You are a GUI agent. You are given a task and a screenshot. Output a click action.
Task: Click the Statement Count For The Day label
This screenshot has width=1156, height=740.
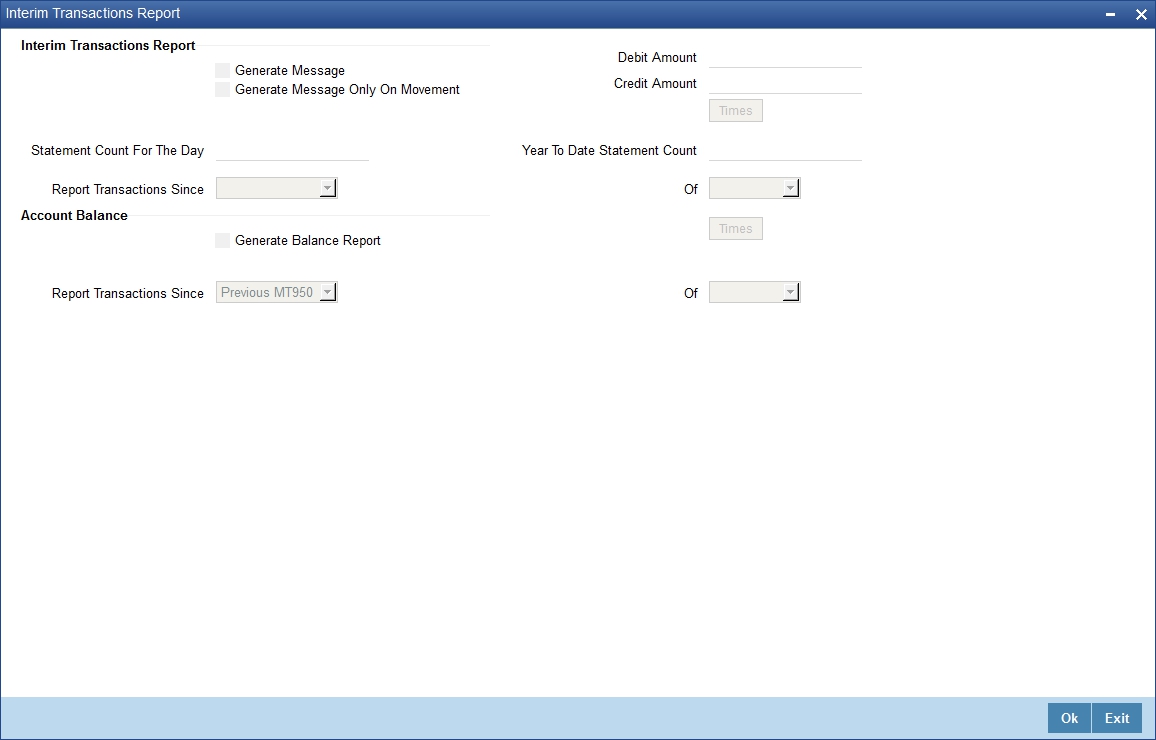click(x=117, y=150)
